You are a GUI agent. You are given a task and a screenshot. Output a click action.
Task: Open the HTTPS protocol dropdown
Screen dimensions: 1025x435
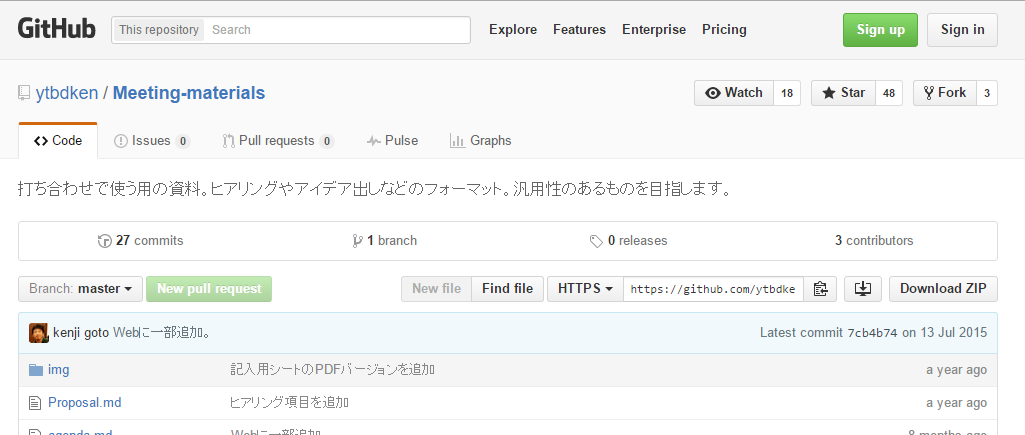(585, 289)
